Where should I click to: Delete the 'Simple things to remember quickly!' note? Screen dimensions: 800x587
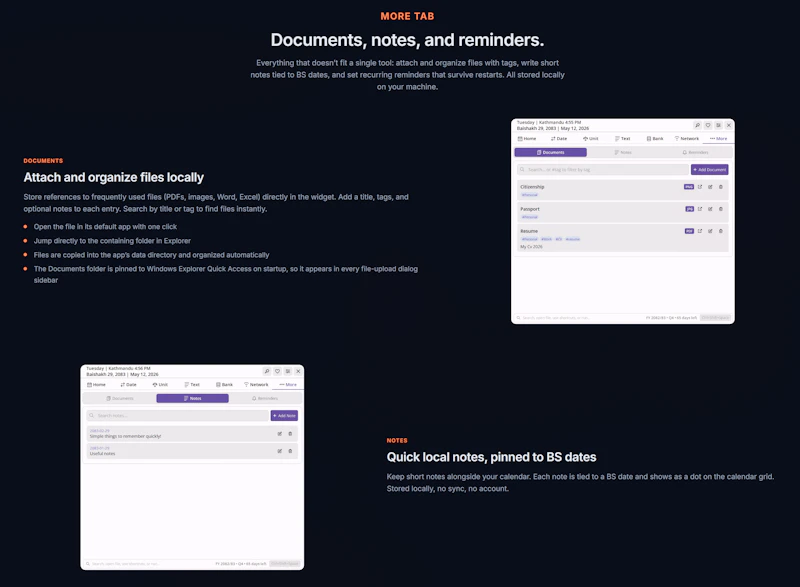click(290, 433)
